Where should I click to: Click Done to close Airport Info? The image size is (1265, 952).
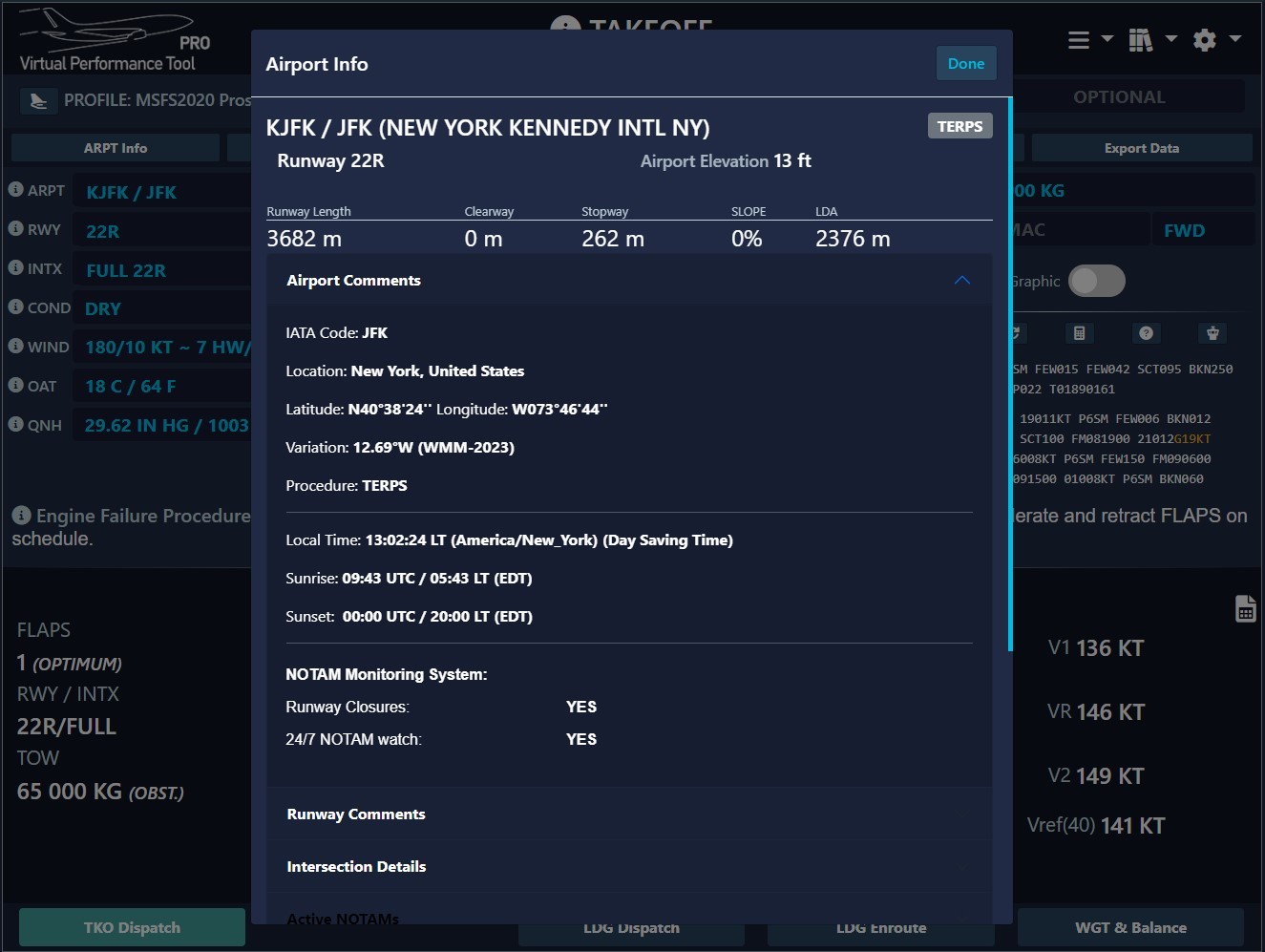click(965, 64)
